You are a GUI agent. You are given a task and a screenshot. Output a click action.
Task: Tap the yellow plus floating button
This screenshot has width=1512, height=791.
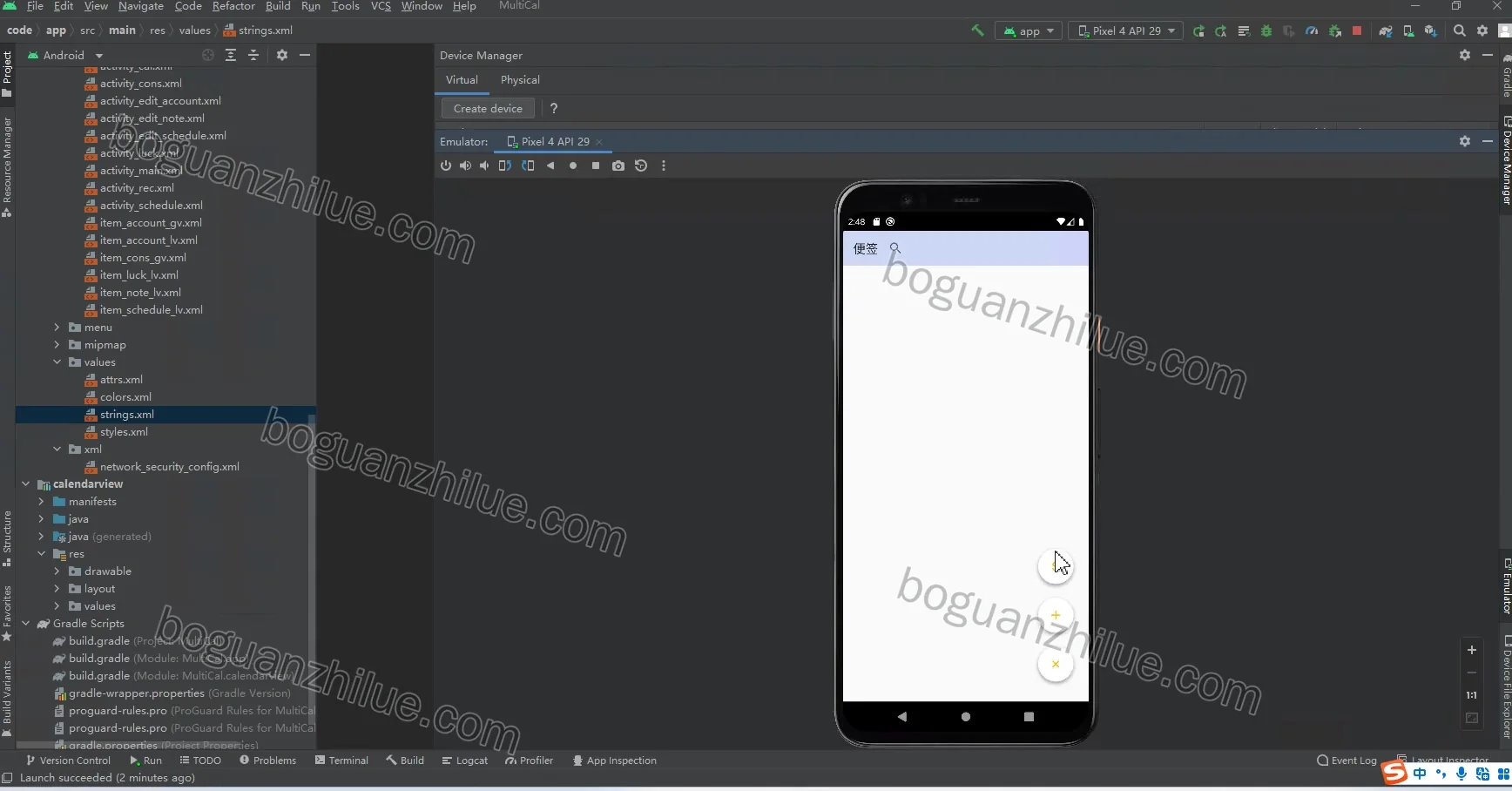(x=1056, y=615)
